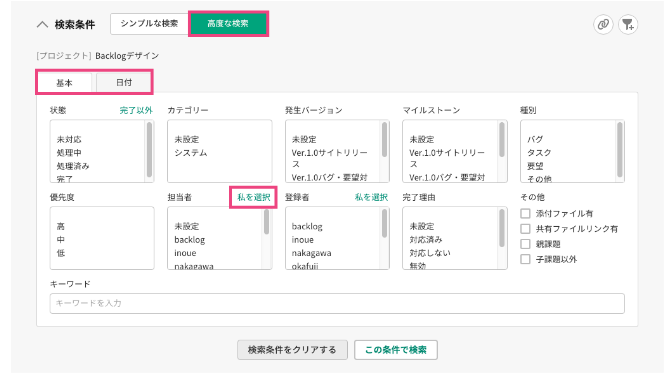
Task: Click the 担当者 list scrollbar
Action: pos(266,222)
